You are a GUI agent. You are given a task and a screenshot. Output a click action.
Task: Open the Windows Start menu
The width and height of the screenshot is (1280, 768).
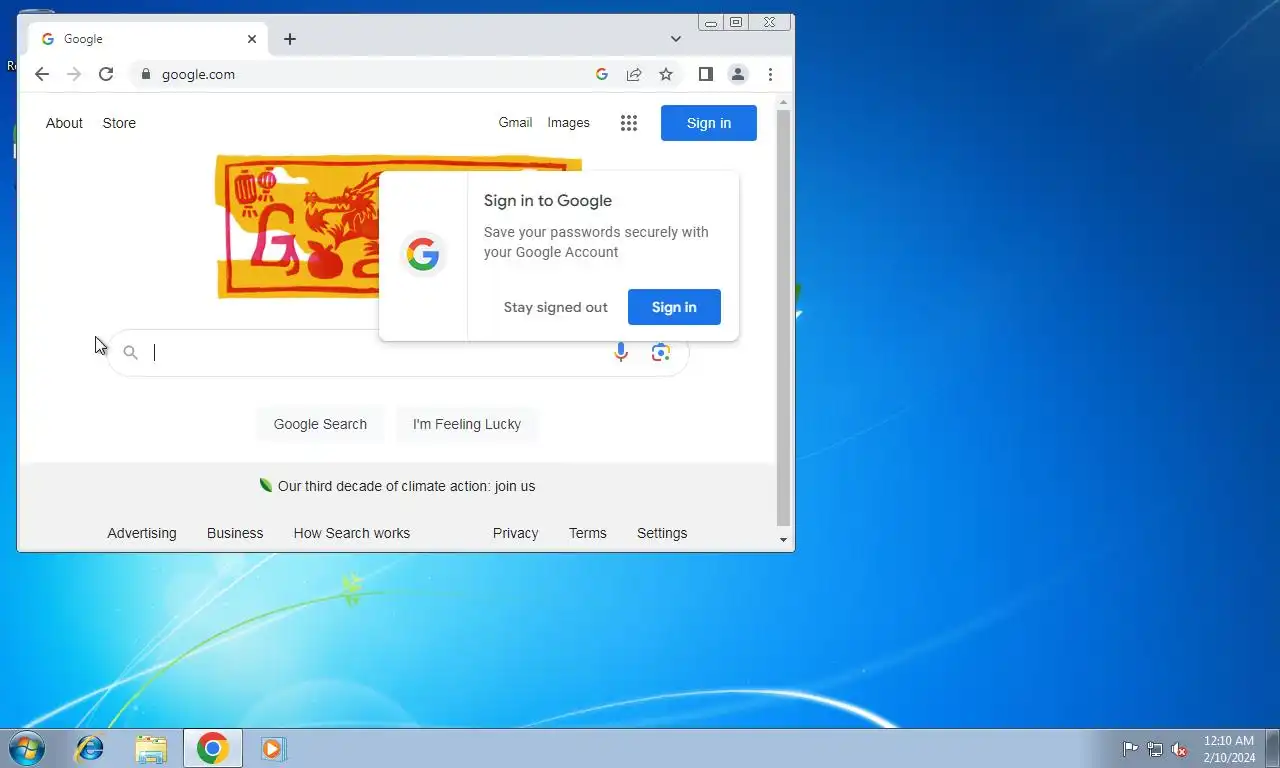[x=27, y=748]
